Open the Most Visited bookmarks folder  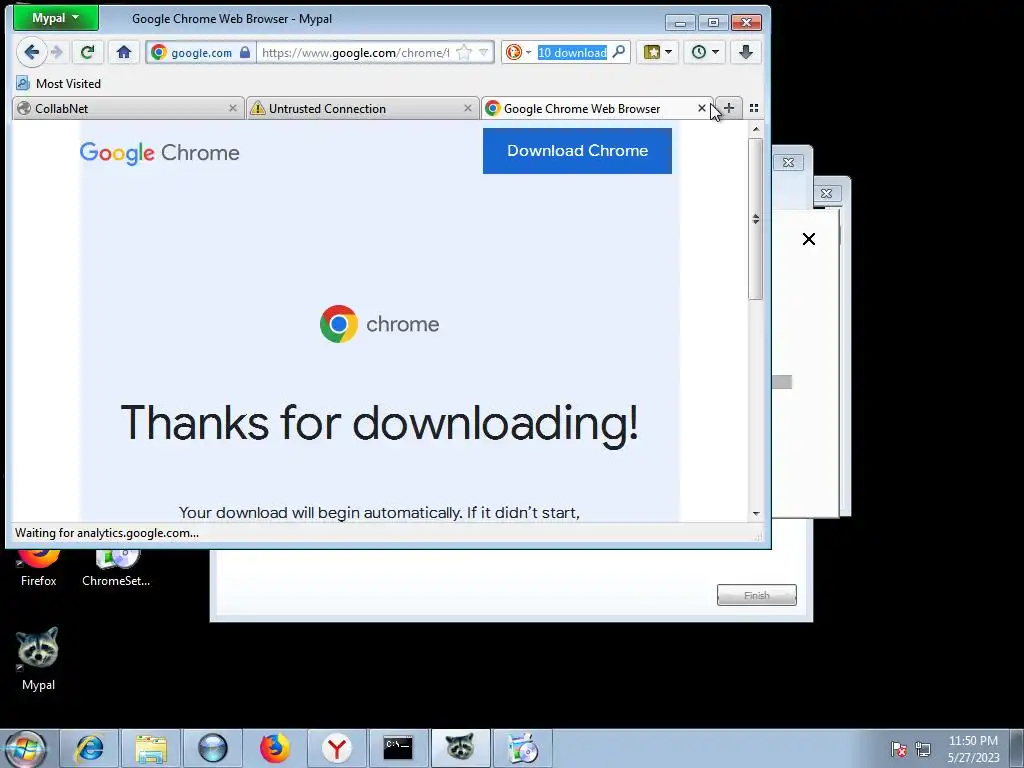tap(59, 84)
